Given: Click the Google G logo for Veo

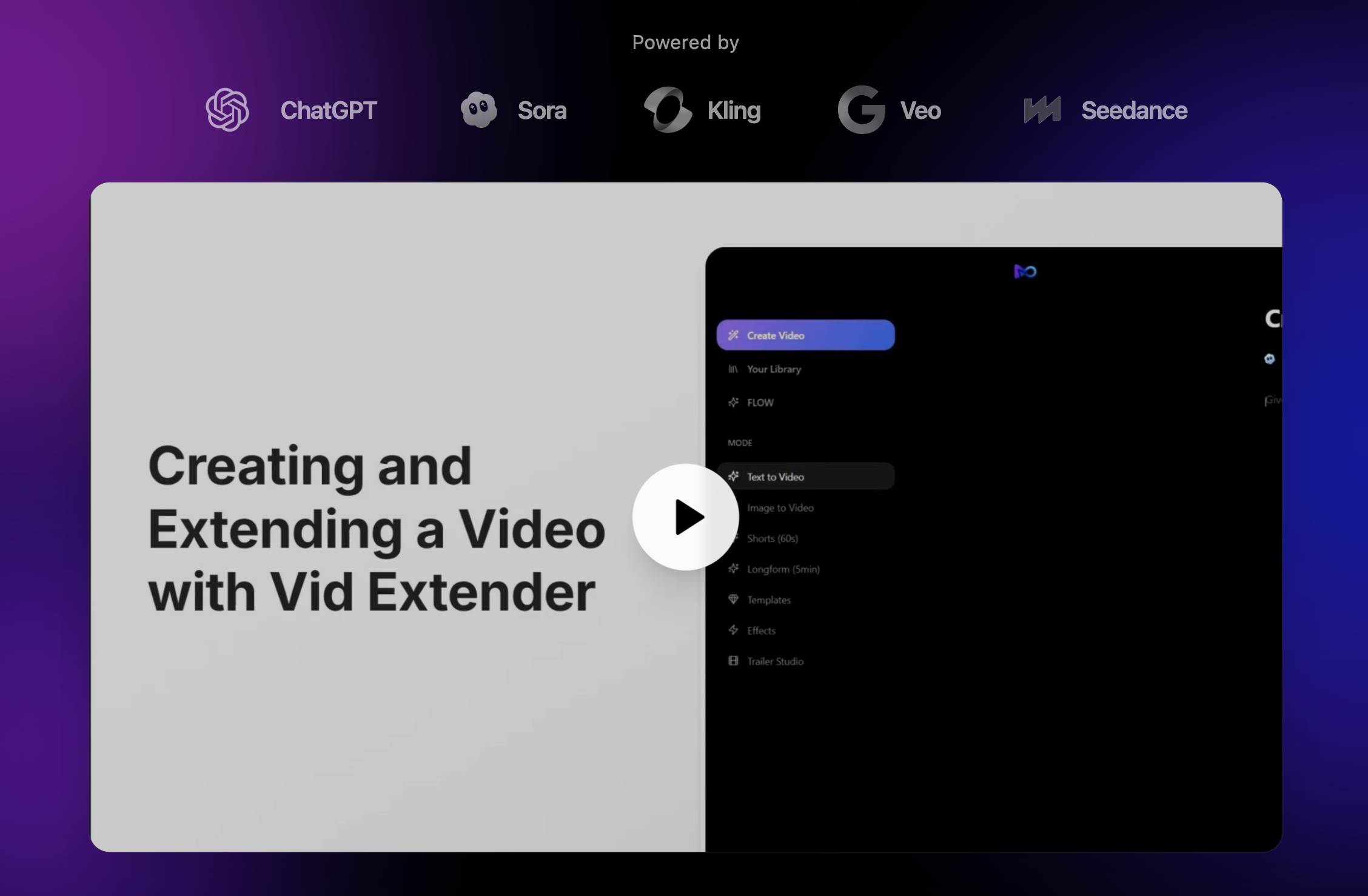Looking at the screenshot, I should click(861, 110).
